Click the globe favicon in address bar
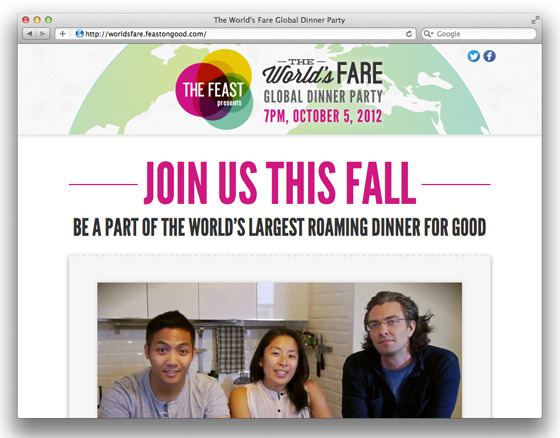Image resolution: width=560 pixels, height=438 pixels. [80, 34]
